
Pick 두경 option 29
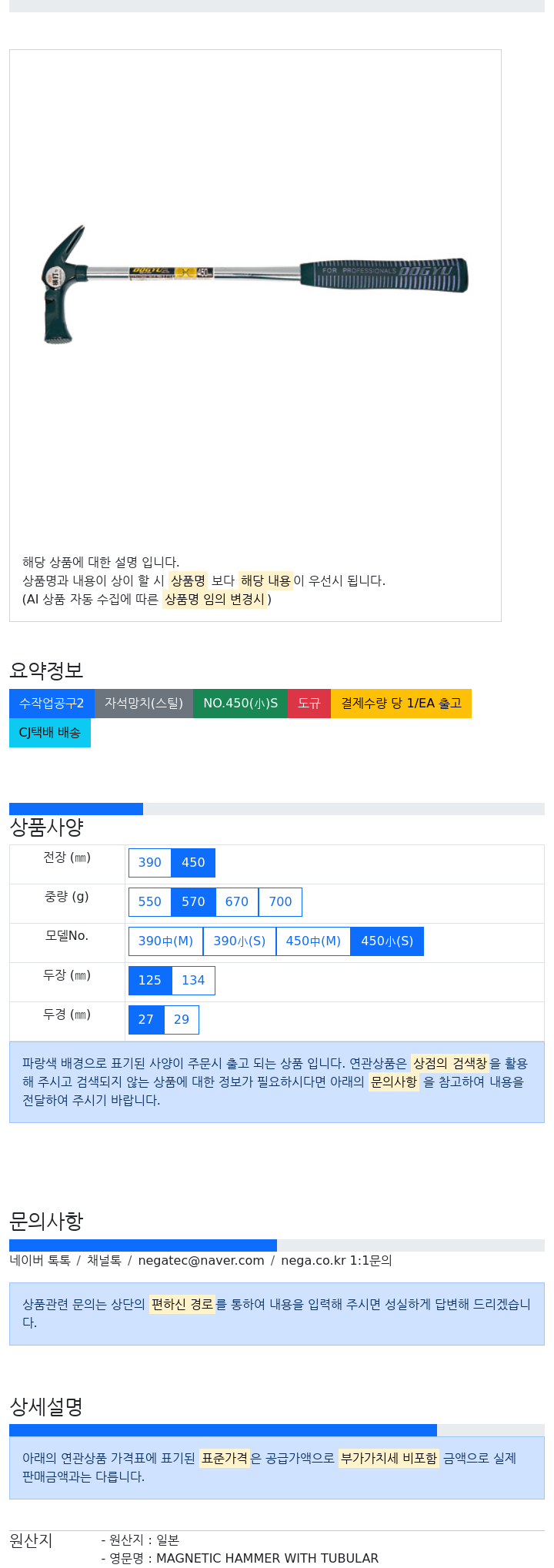click(x=182, y=1020)
